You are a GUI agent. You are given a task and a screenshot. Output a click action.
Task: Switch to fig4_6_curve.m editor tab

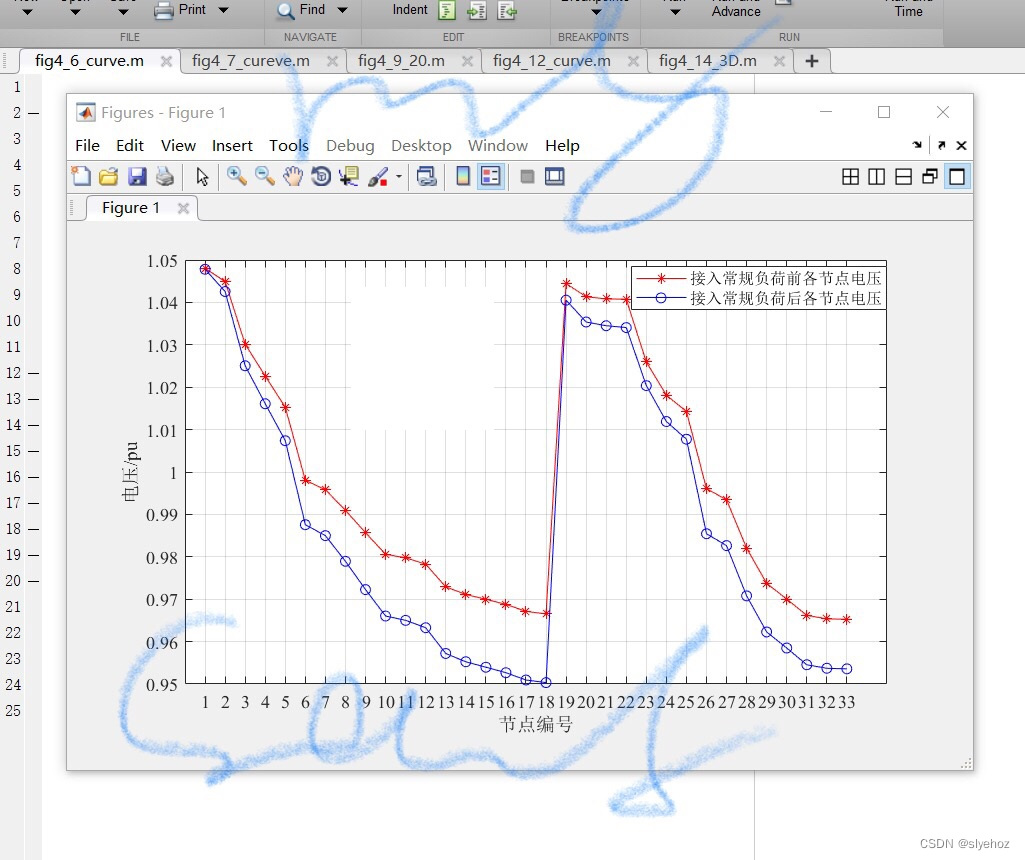(x=90, y=61)
